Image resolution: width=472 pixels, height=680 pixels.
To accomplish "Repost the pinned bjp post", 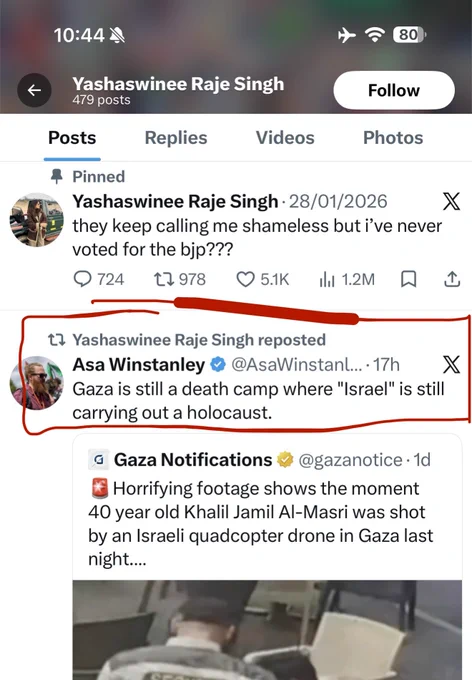I will pyautogui.click(x=180, y=279).
